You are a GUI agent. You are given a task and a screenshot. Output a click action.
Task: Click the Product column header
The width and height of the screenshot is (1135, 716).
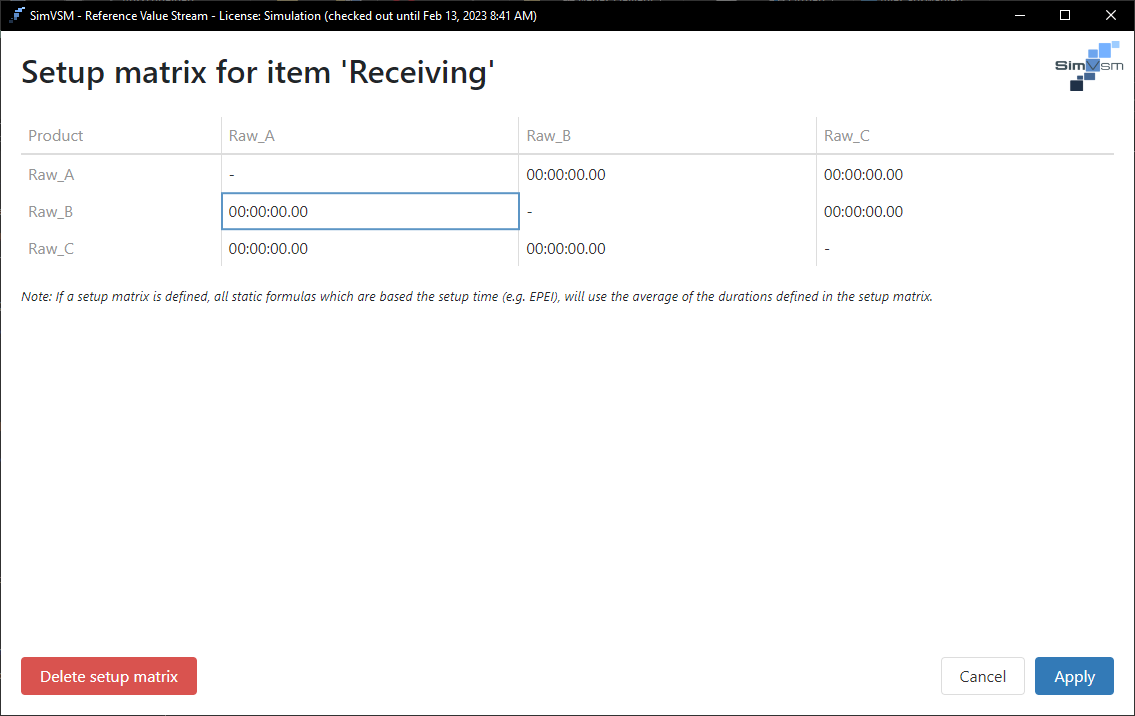pos(56,136)
